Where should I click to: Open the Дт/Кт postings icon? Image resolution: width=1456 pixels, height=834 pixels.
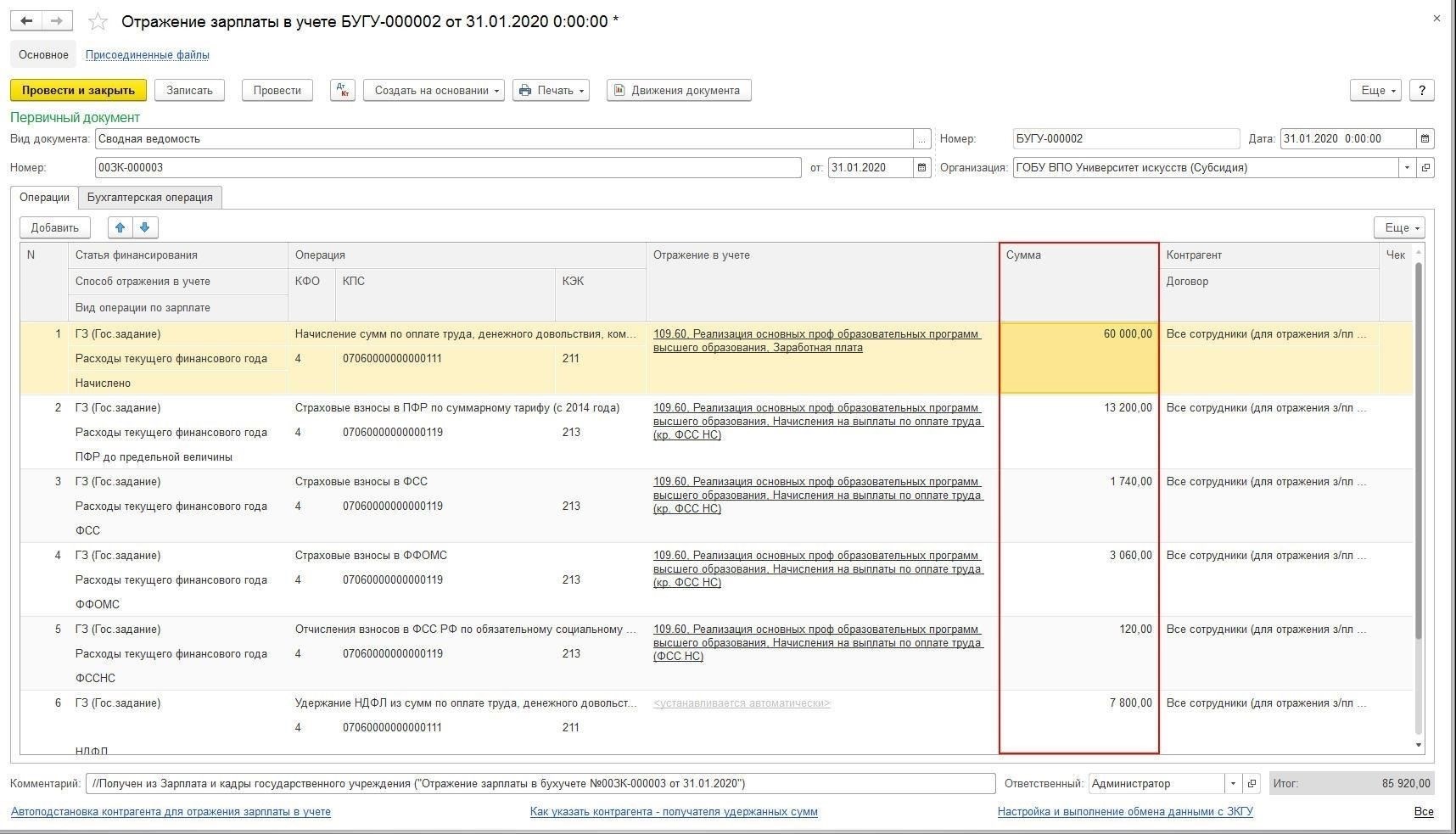[342, 91]
